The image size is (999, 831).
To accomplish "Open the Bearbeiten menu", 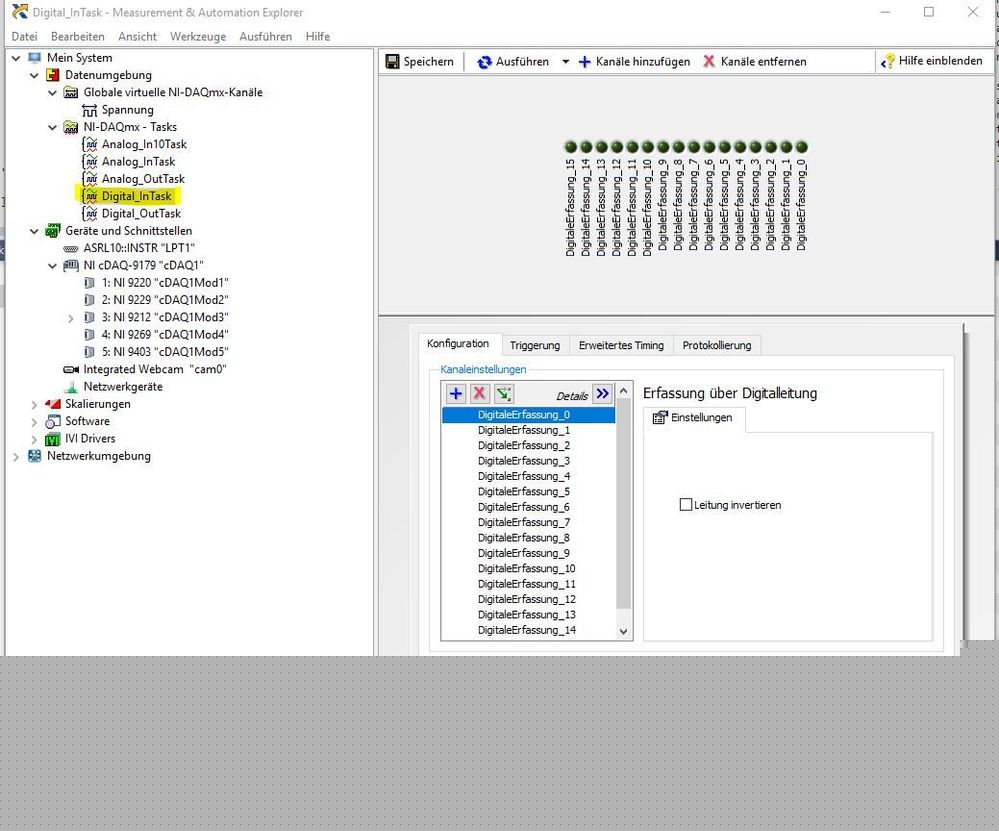I will pos(78,36).
